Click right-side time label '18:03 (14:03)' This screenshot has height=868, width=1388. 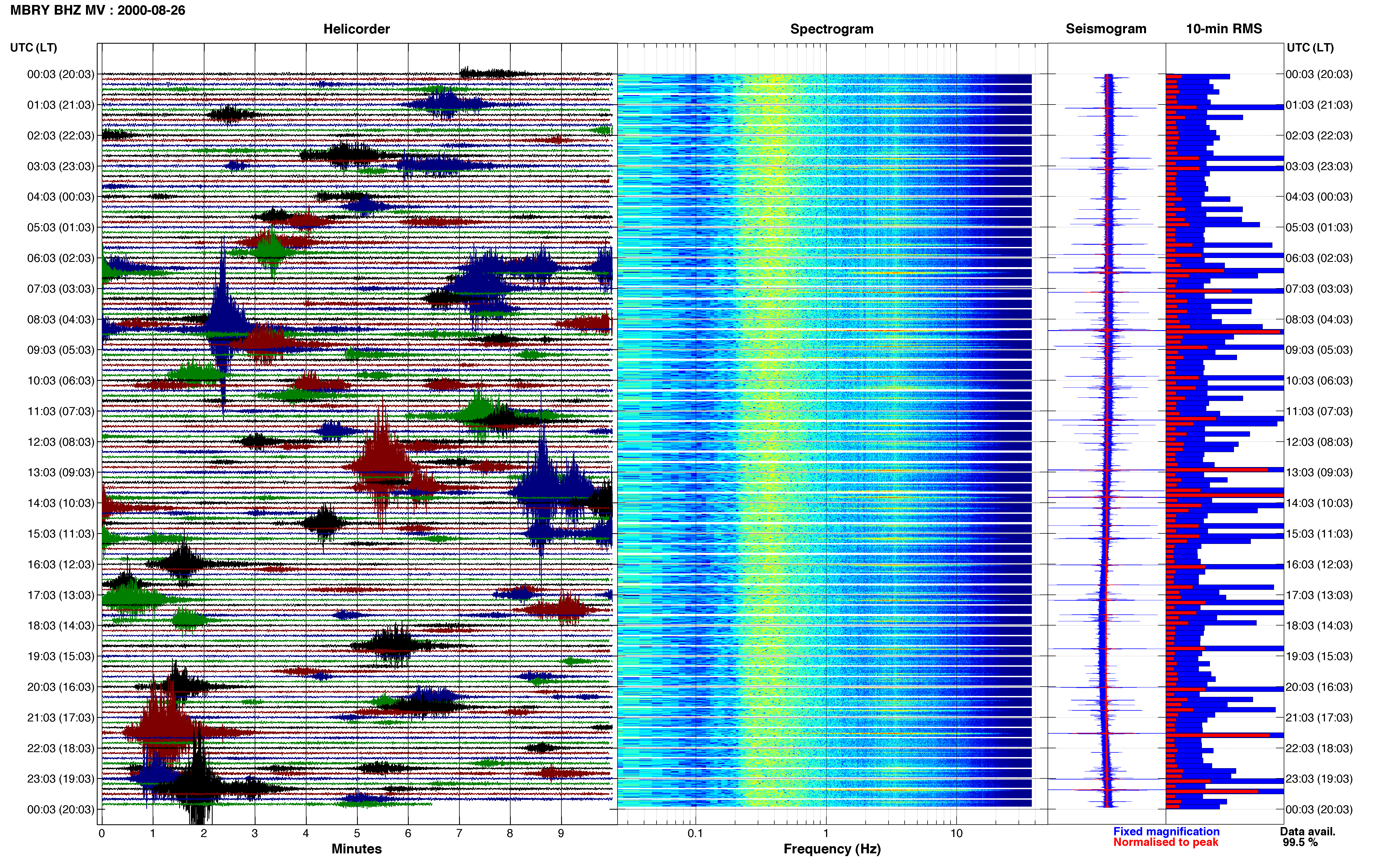pos(1319,626)
